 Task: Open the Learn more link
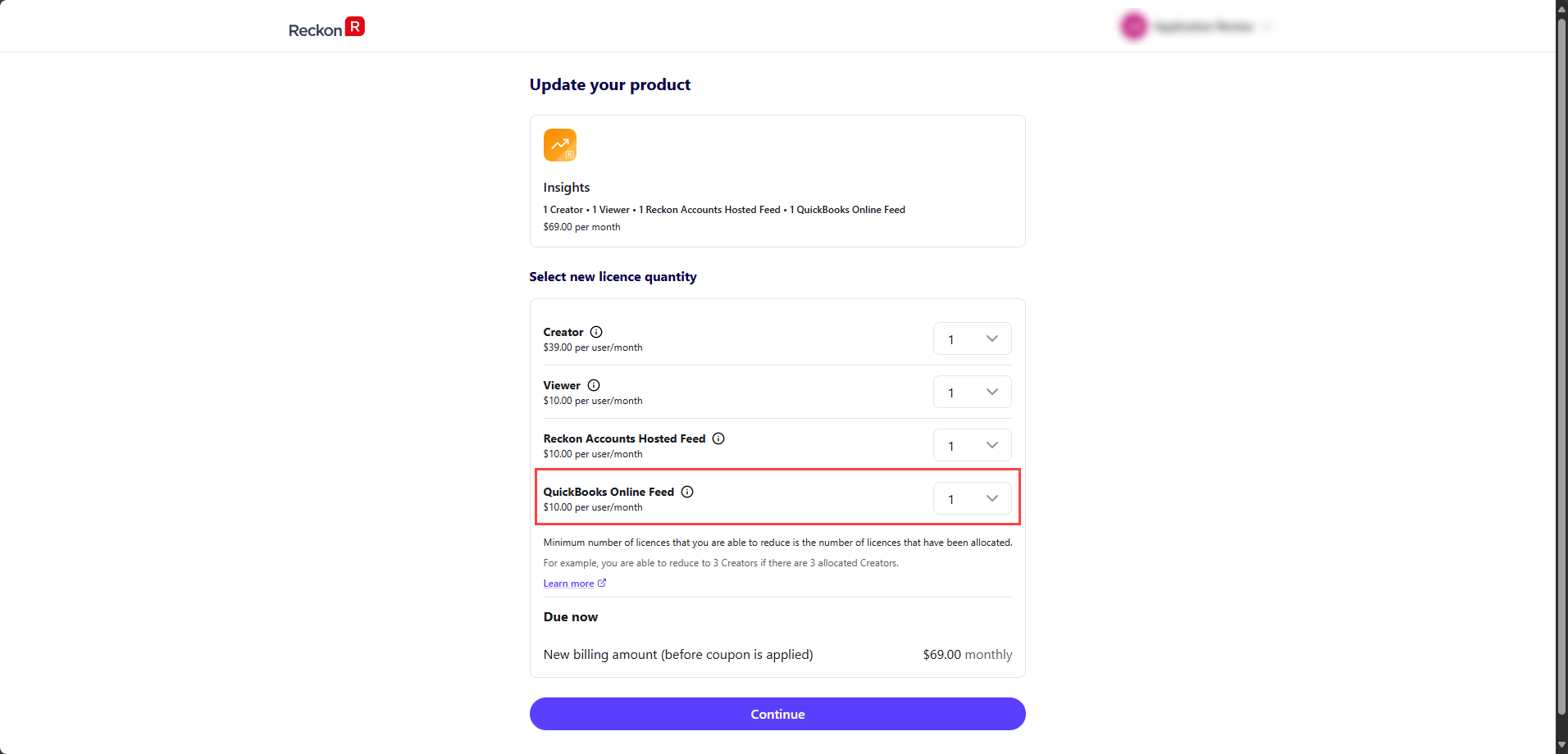pos(568,584)
